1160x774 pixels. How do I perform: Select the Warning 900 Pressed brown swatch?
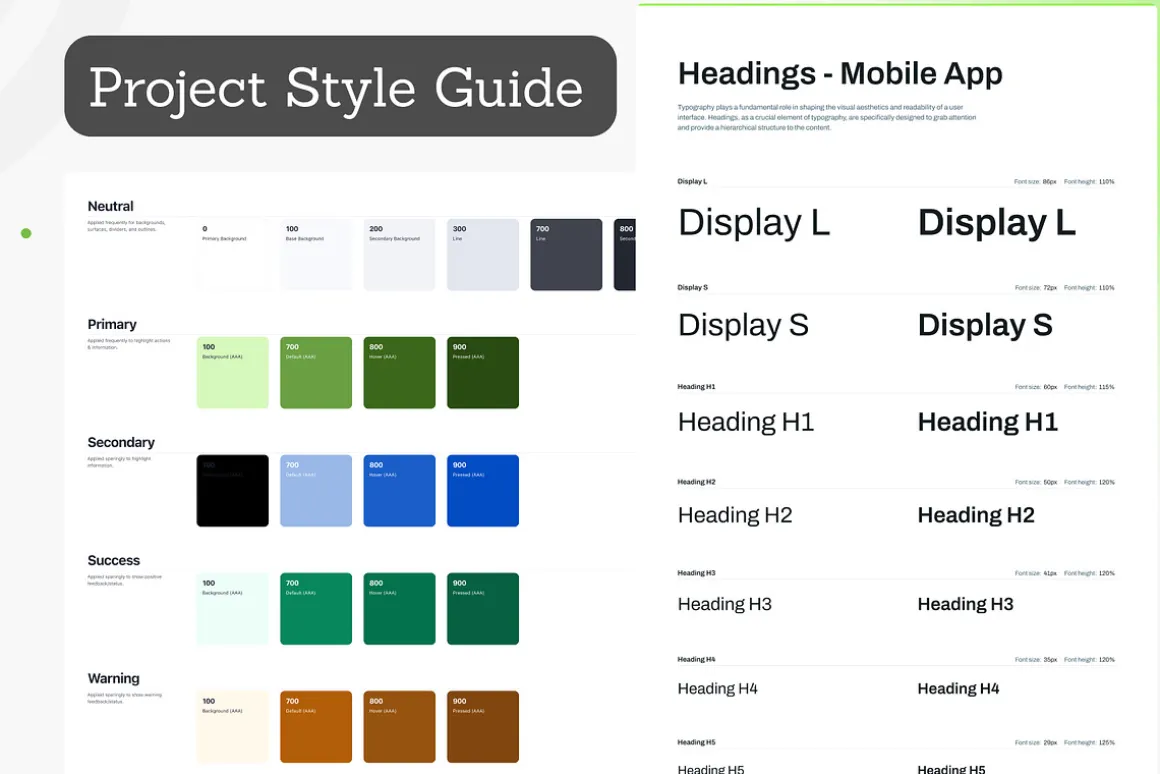click(x=482, y=727)
